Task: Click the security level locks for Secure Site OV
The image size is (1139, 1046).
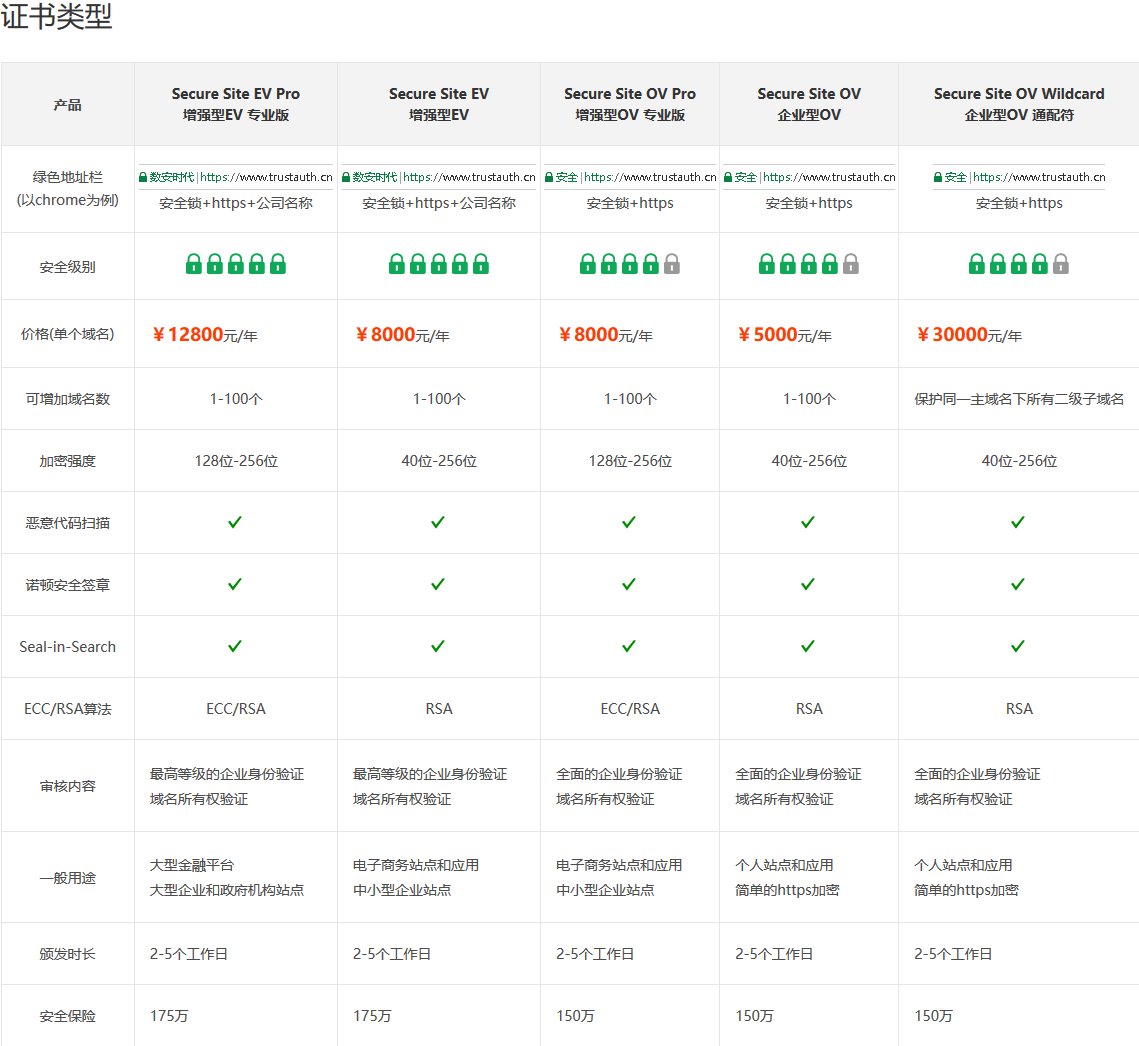Action: (808, 264)
